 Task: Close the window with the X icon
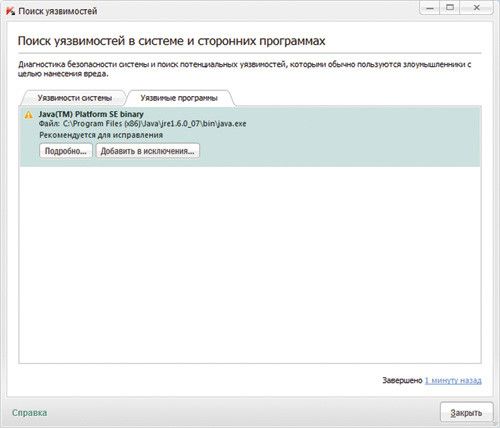(x=477, y=8)
